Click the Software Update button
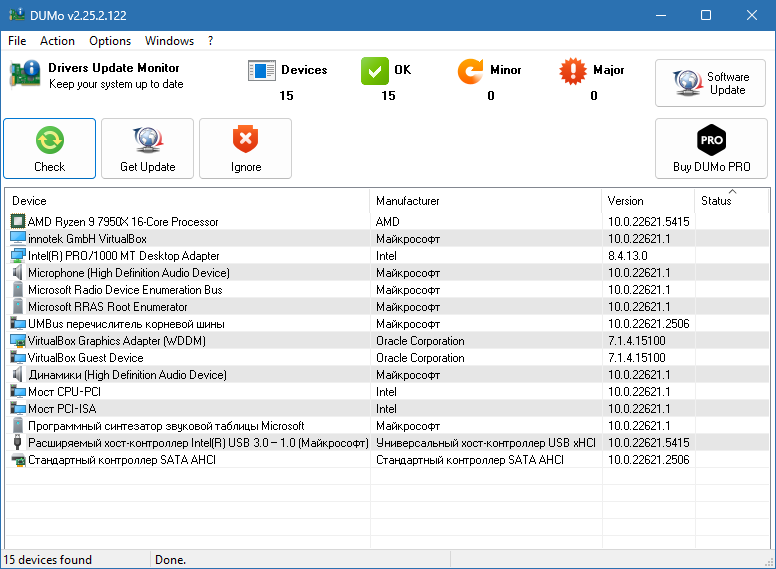776x569 pixels. [x=710, y=83]
